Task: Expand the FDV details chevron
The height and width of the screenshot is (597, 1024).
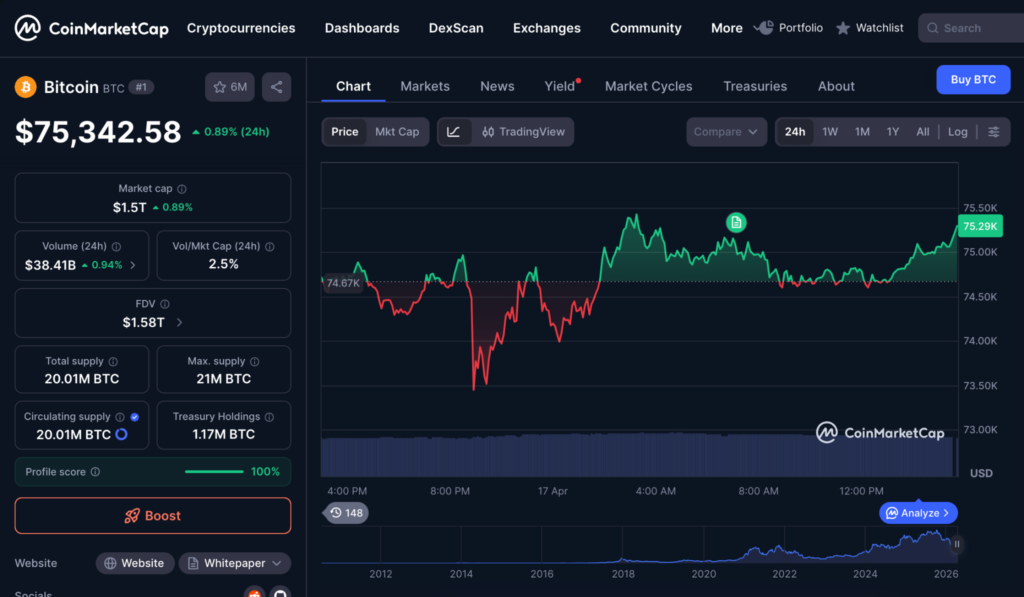Action: (179, 322)
